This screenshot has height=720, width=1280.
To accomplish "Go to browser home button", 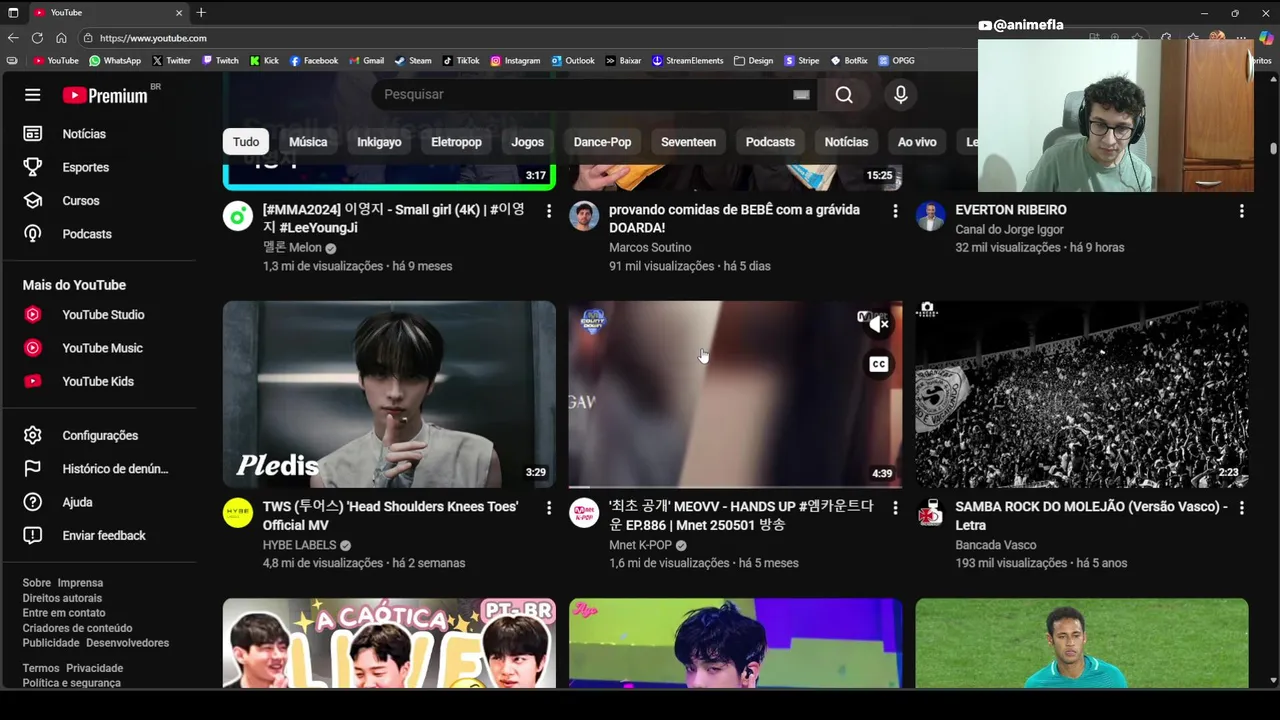I will tap(61, 38).
